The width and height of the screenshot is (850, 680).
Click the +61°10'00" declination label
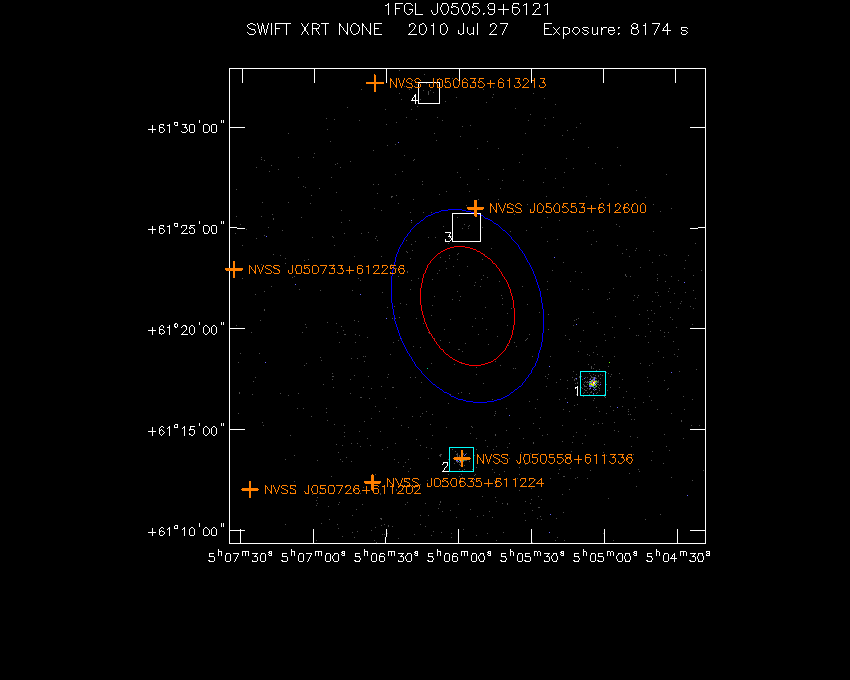[x=186, y=531]
